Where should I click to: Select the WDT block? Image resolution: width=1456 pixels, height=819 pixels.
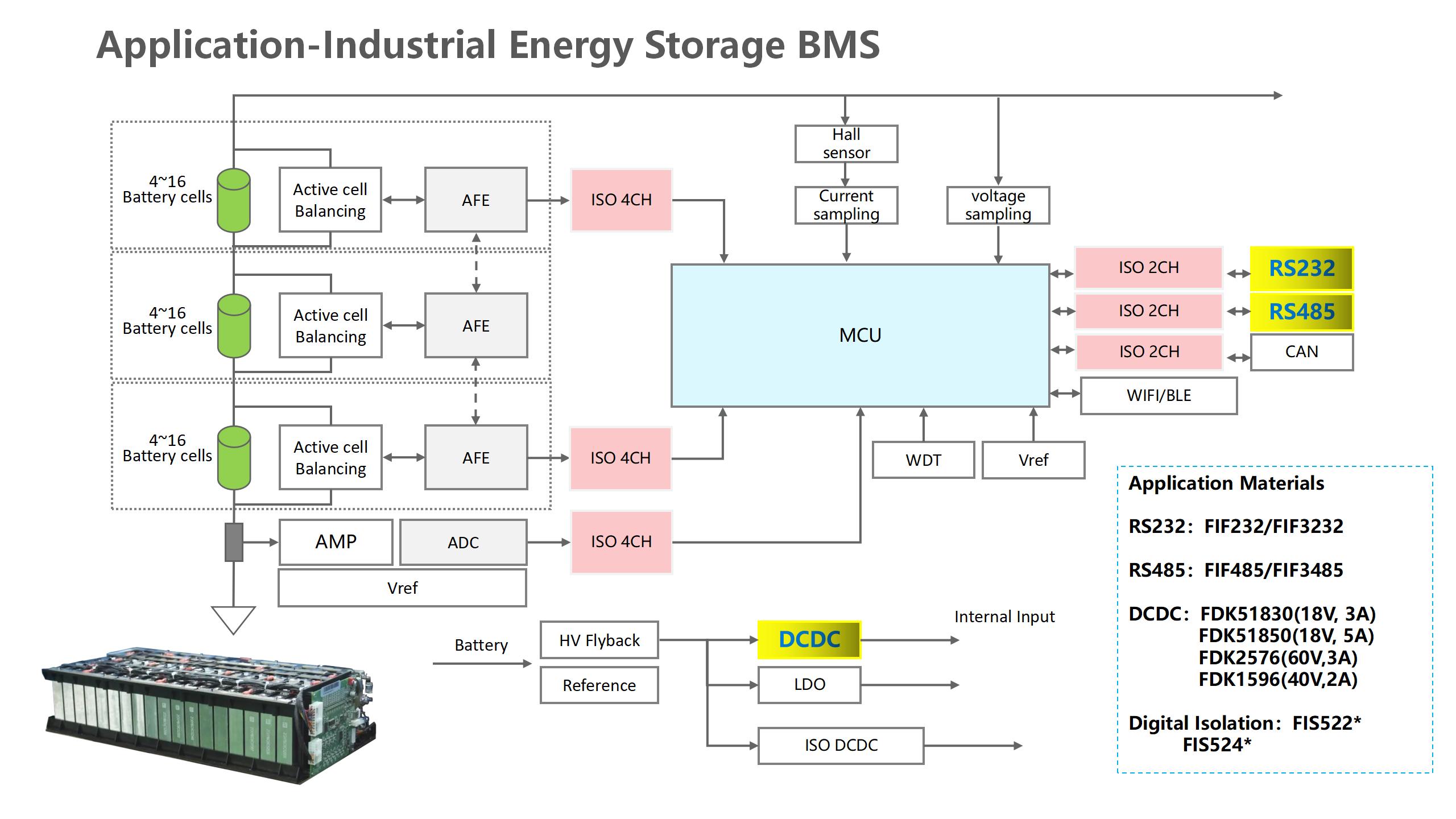(923, 460)
